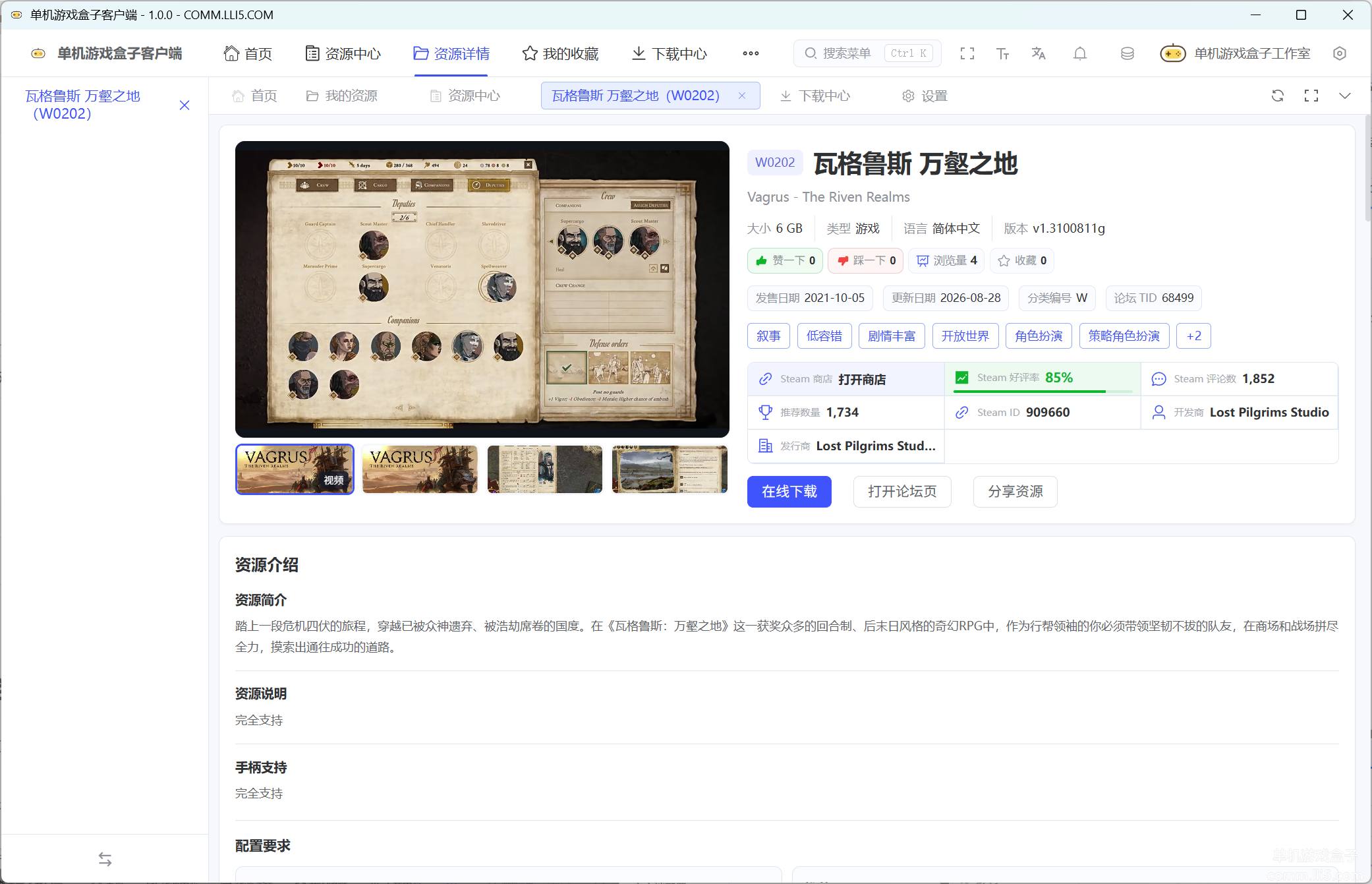Select the first video thumbnail labeled 视频
The height and width of the screenshot is (884, 1372).
point(295,469)
